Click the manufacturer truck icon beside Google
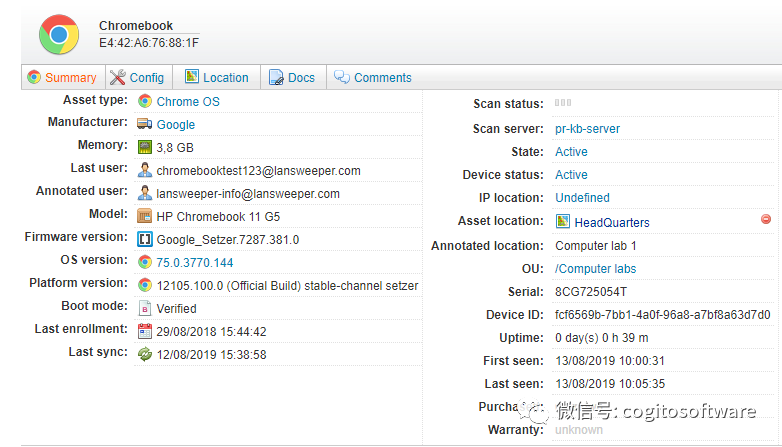 click(x=145, y=124)
